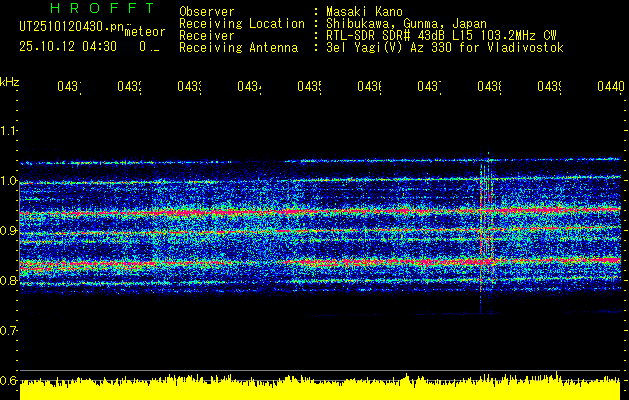Click the 'Receiving Location' label
Screen dimensions: 629x400
point(242,24)
